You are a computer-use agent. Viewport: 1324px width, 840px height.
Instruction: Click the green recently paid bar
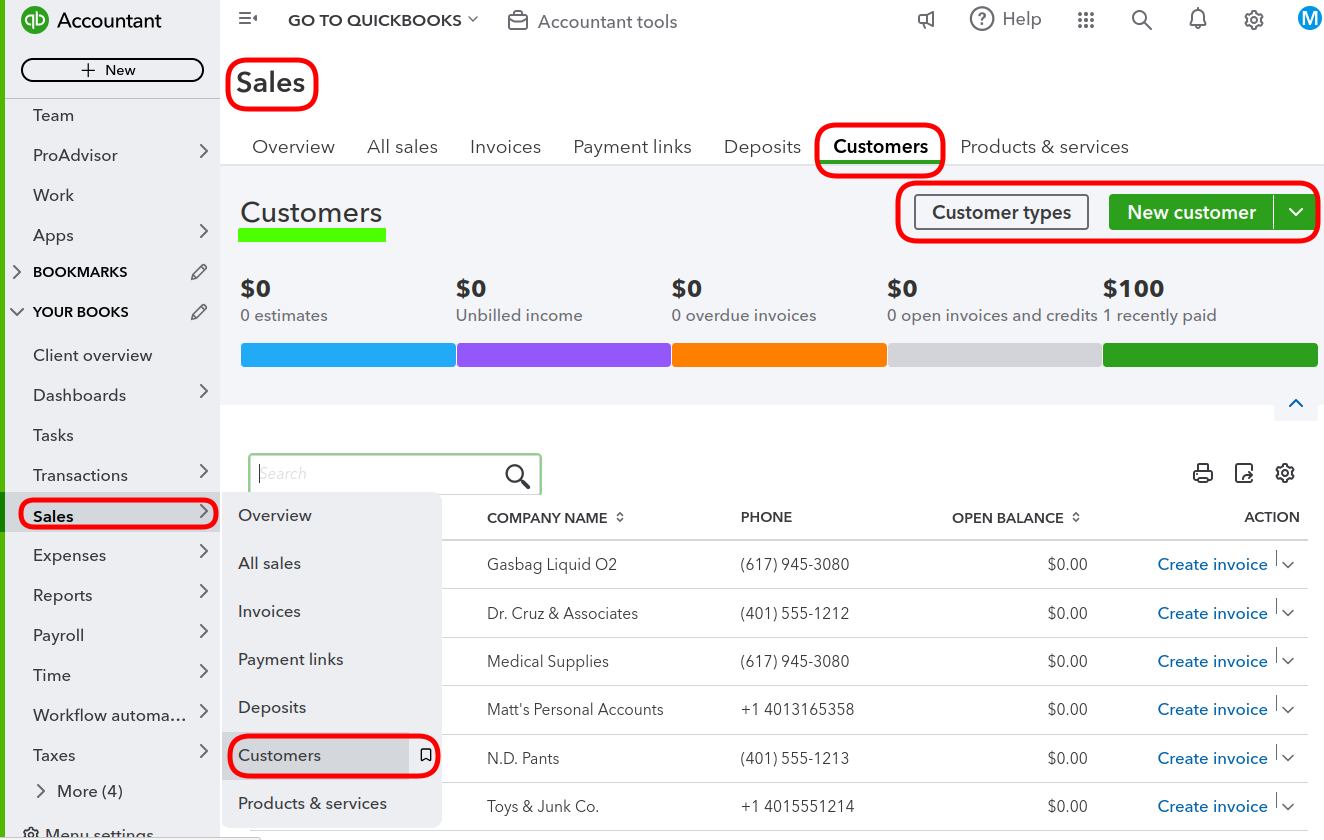1210,355
